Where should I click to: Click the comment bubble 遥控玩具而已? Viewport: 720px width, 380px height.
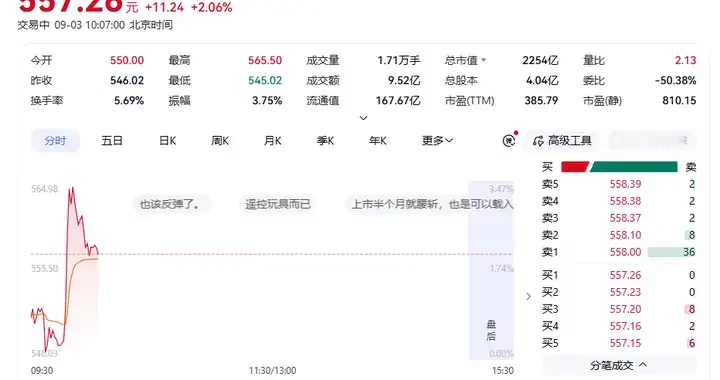(x=278, y=204)
